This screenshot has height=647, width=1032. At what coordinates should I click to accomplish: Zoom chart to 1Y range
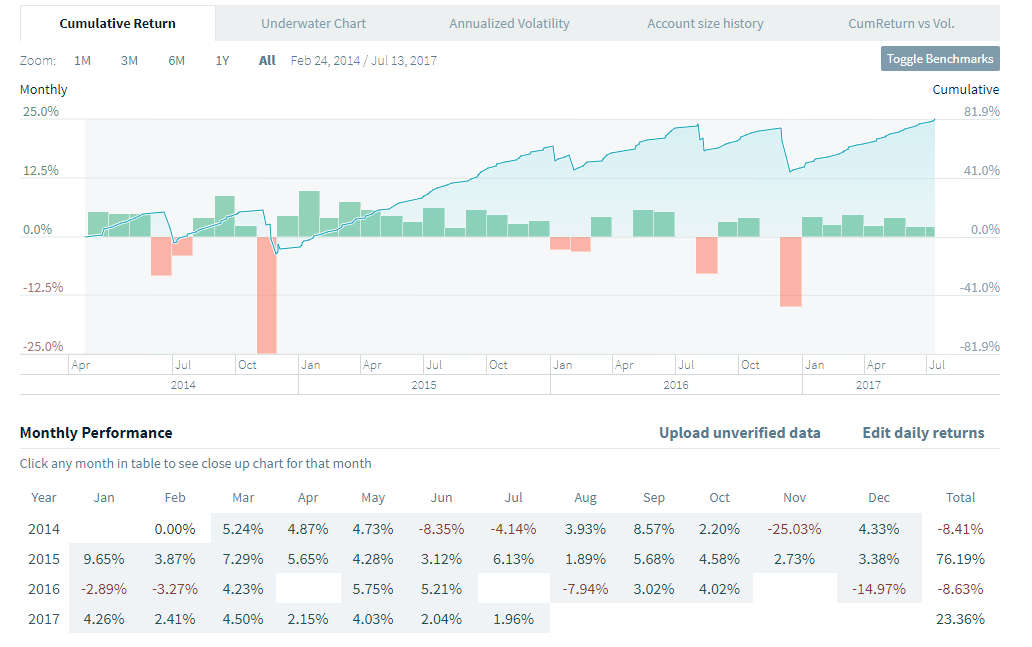pyautogui.click(x=222, y=60)
